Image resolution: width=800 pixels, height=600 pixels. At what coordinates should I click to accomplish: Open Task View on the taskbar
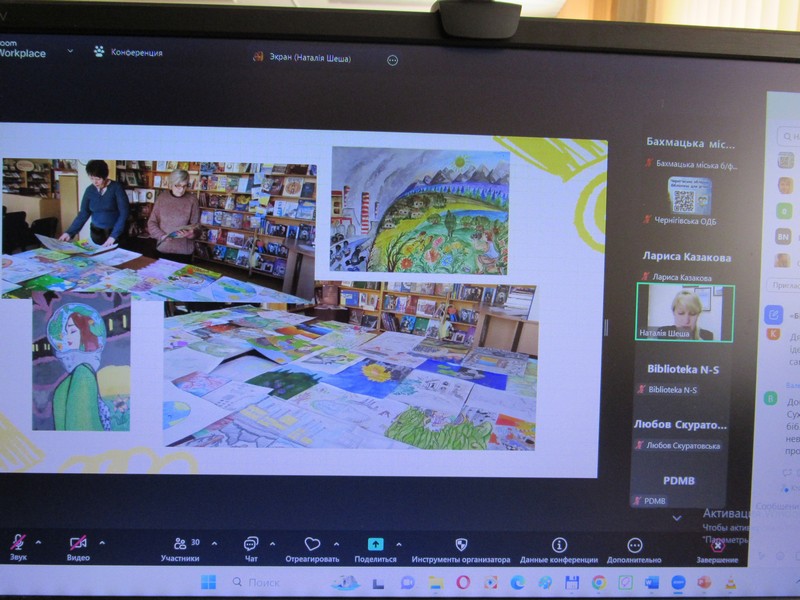pyautogui.click(x=378, y=583)
